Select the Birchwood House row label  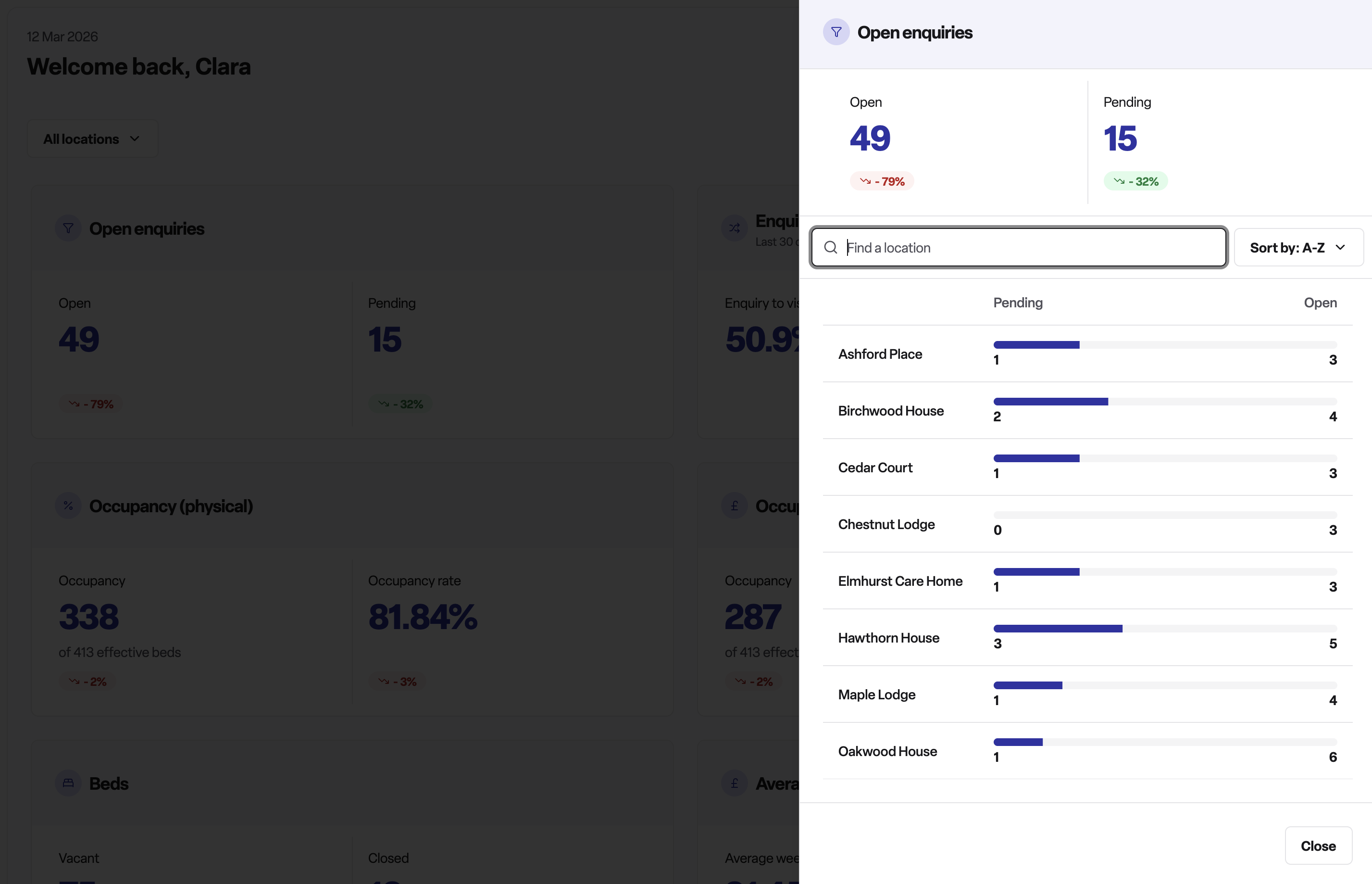(x=891, y=411)
